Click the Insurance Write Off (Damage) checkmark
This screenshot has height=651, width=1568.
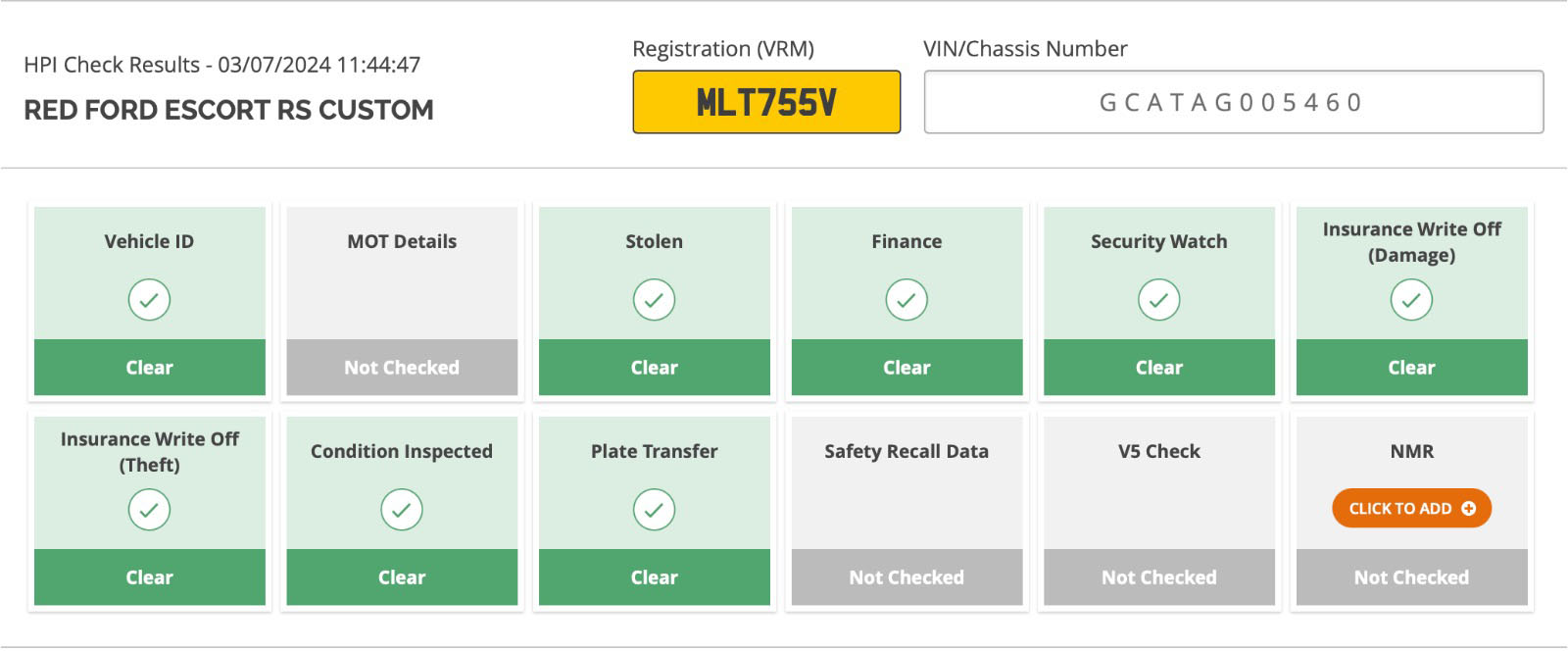pos(1411,300)
